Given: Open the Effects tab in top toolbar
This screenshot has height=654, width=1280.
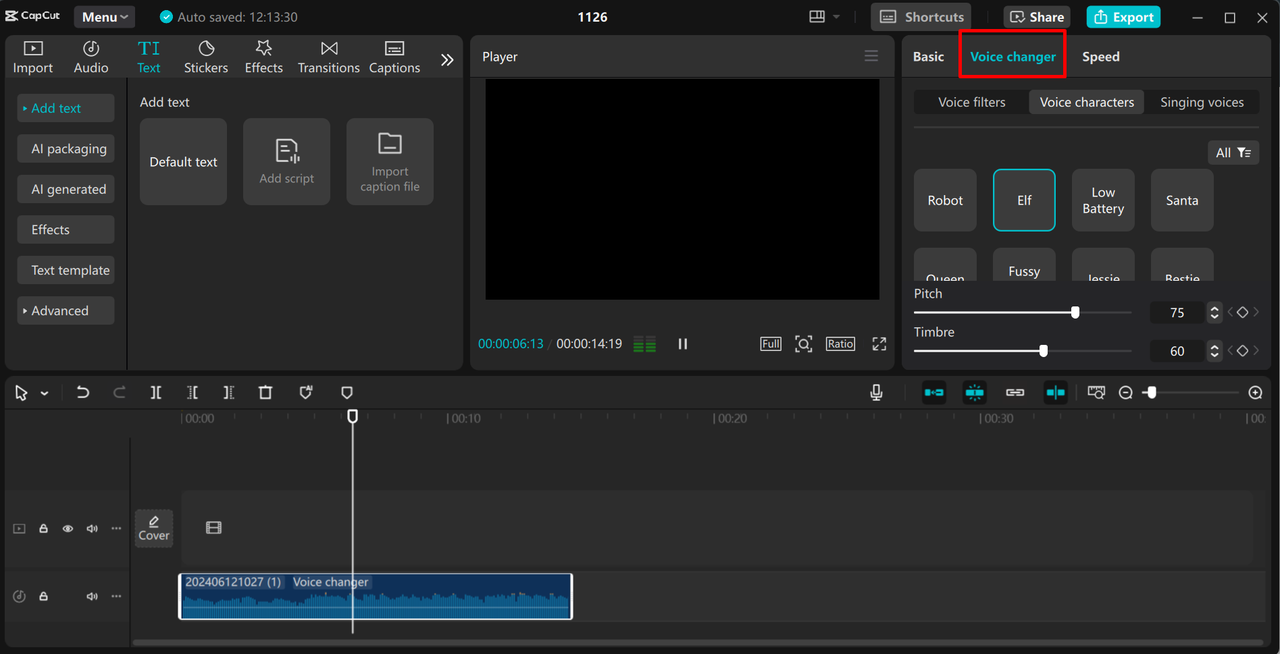Looking at the screenshot, I should 264,57.
